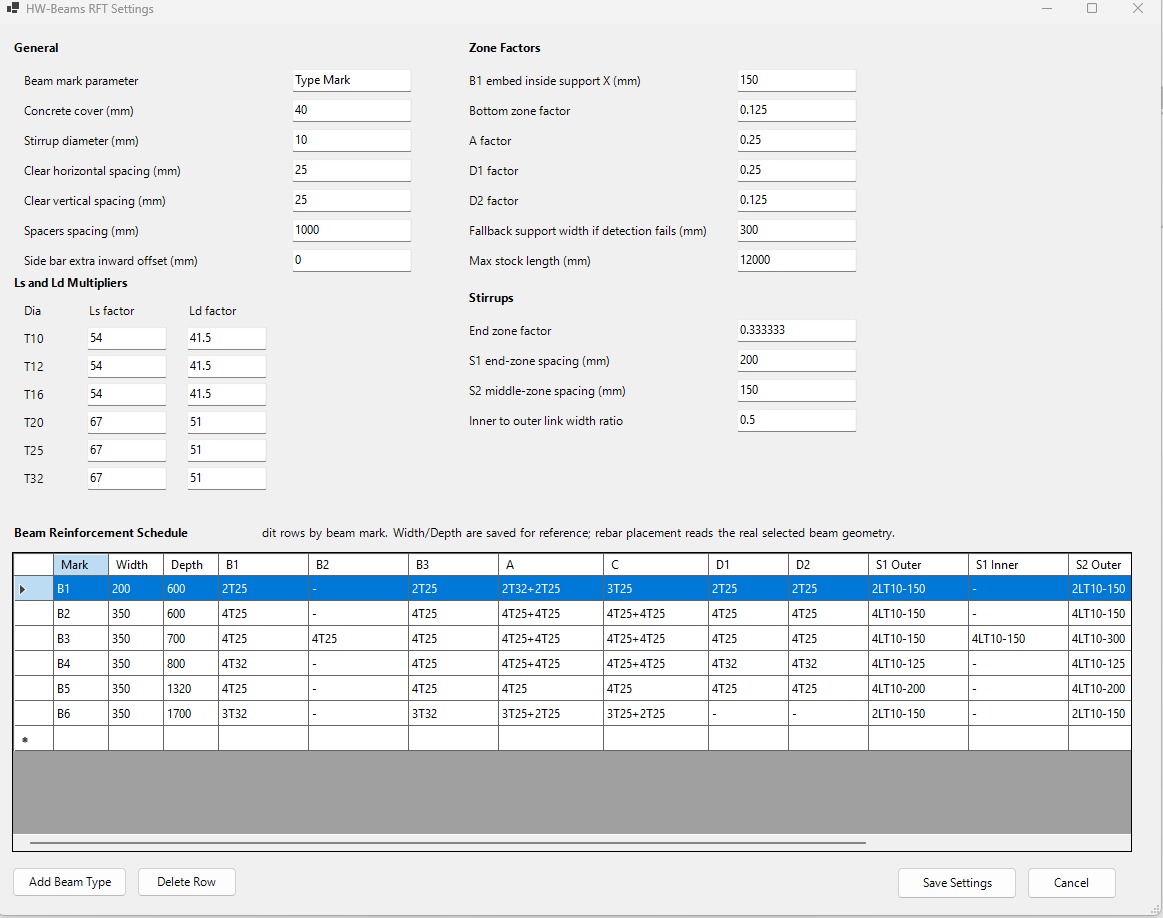Edit Side bar extra inward offset field
This screenshot has width=1163, height=918.
(352, 260)
